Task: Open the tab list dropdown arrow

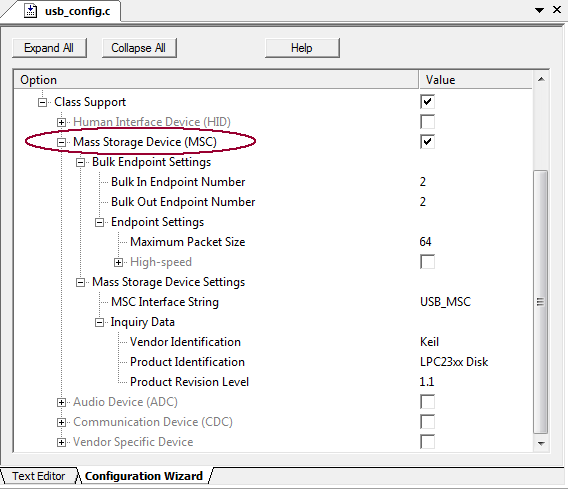Action: click(x=539, y=10)
